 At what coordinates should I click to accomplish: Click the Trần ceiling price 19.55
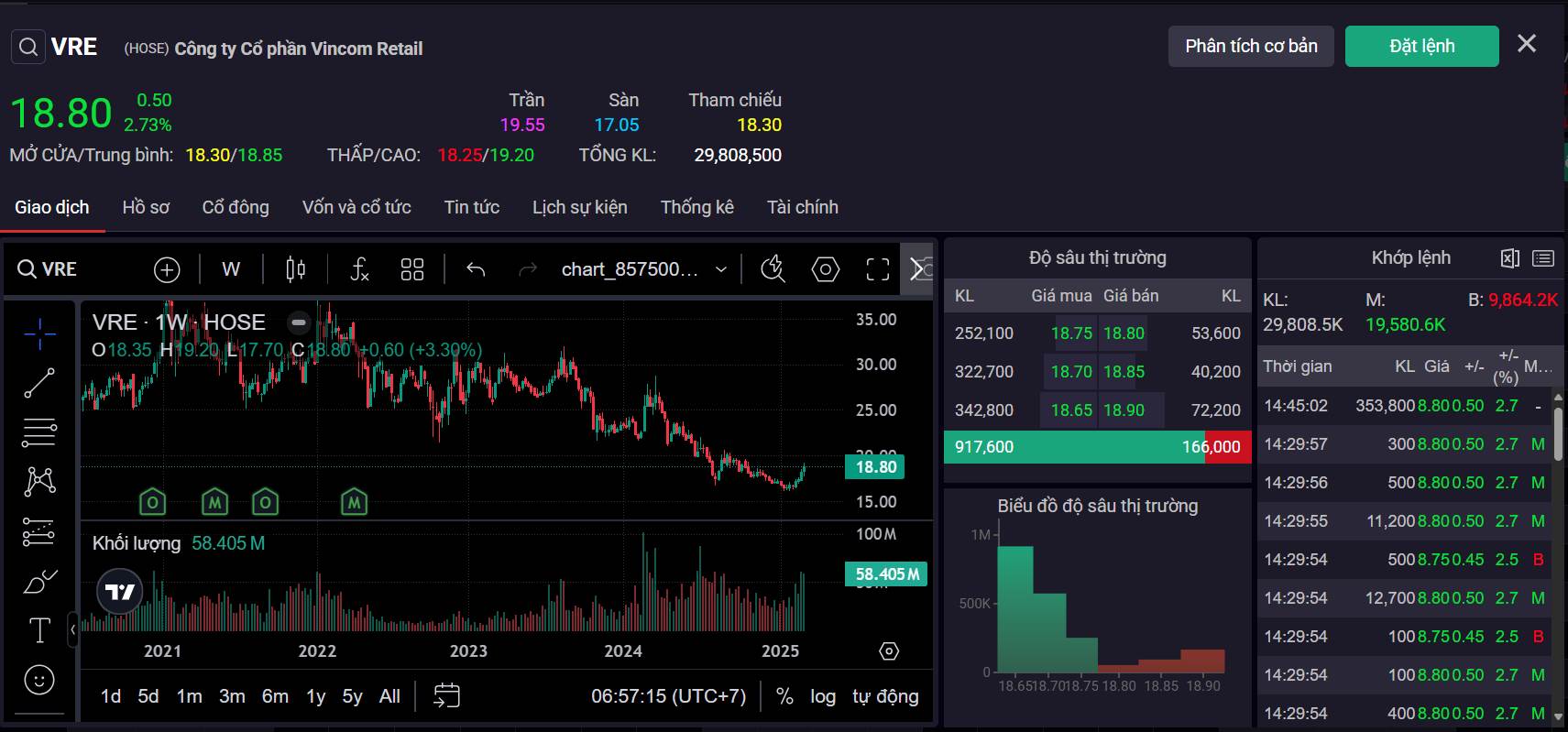coord(522,126)
